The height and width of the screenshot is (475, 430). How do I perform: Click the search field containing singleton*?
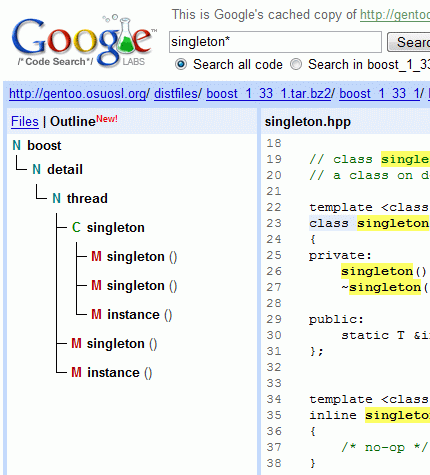(275, 42)
